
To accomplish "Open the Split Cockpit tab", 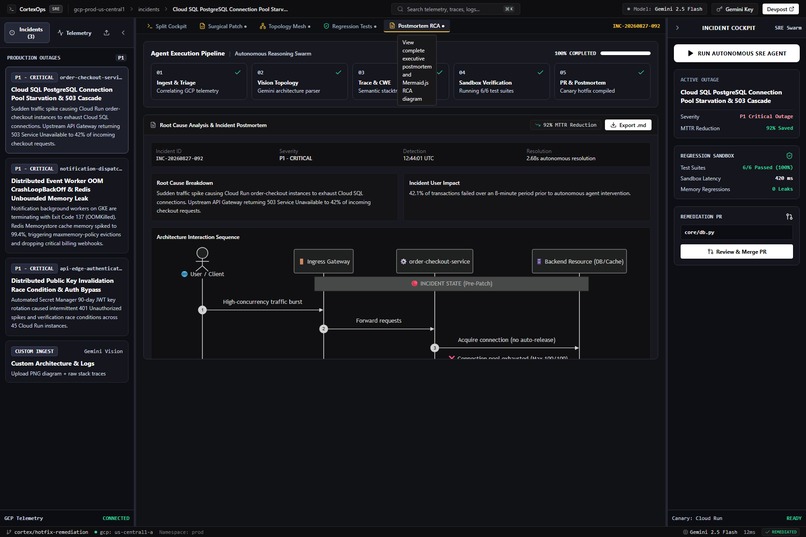I will click(x=167, y=26).
